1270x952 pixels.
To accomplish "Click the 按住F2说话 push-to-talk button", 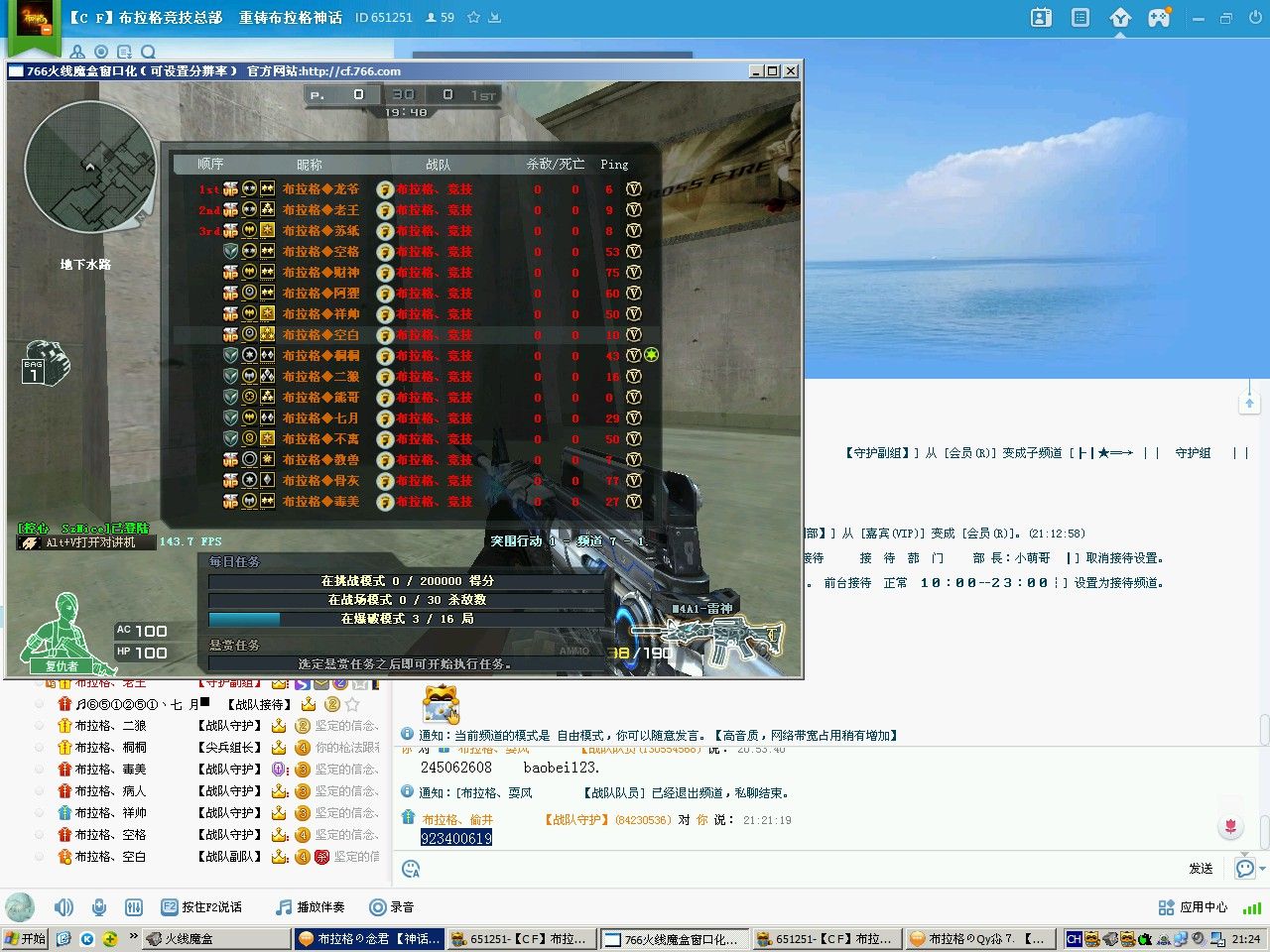I will 201,907.
